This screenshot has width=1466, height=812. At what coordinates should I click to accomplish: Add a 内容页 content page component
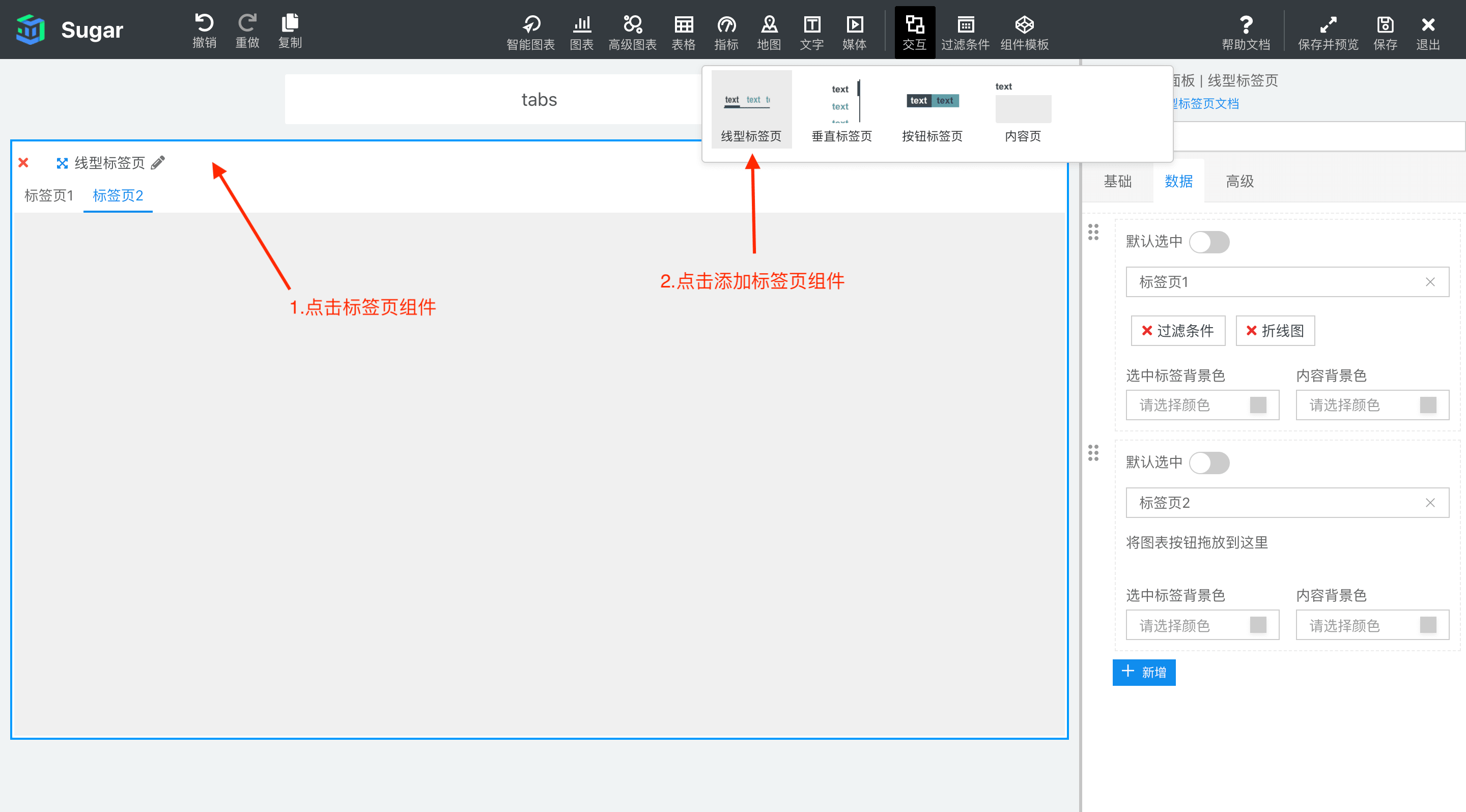coord(1023,110)
